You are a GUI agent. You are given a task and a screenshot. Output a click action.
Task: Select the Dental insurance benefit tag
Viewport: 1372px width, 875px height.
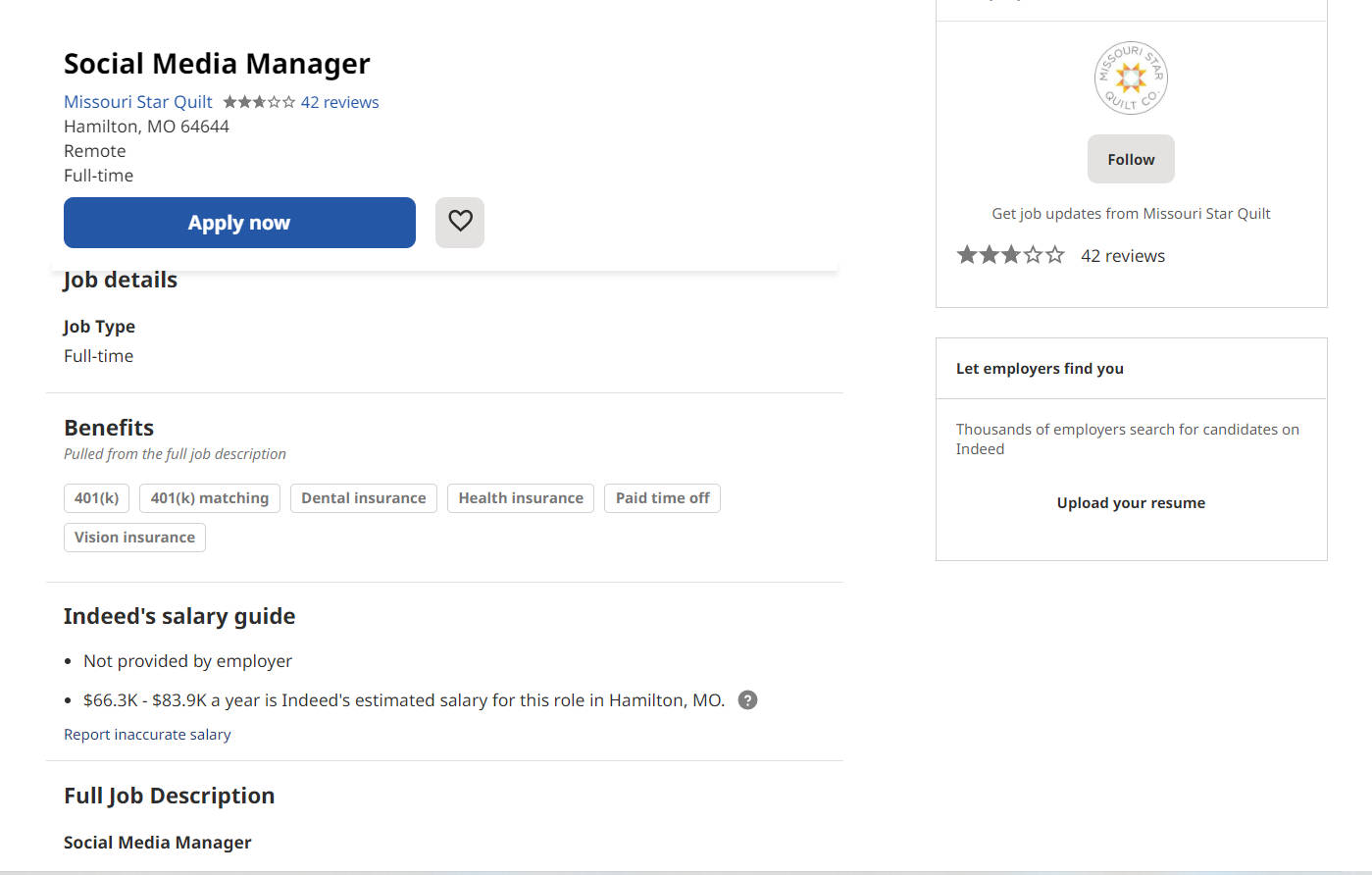tap(364, 498)
